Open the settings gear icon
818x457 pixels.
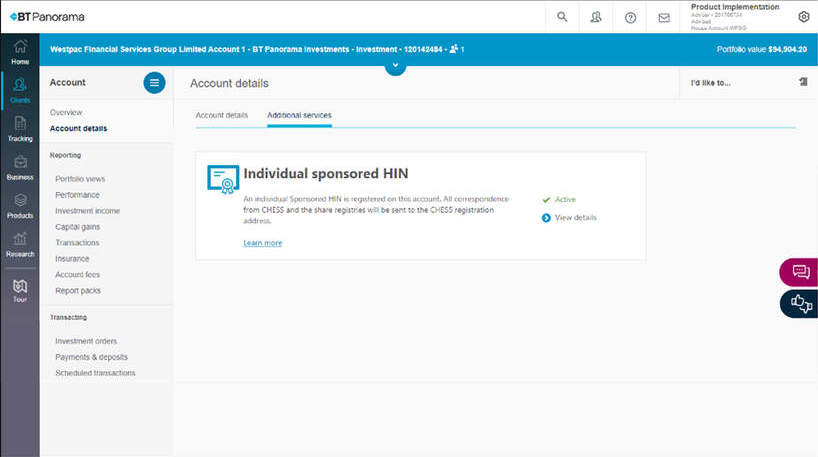pyautogui.click(x=803, y=17)
